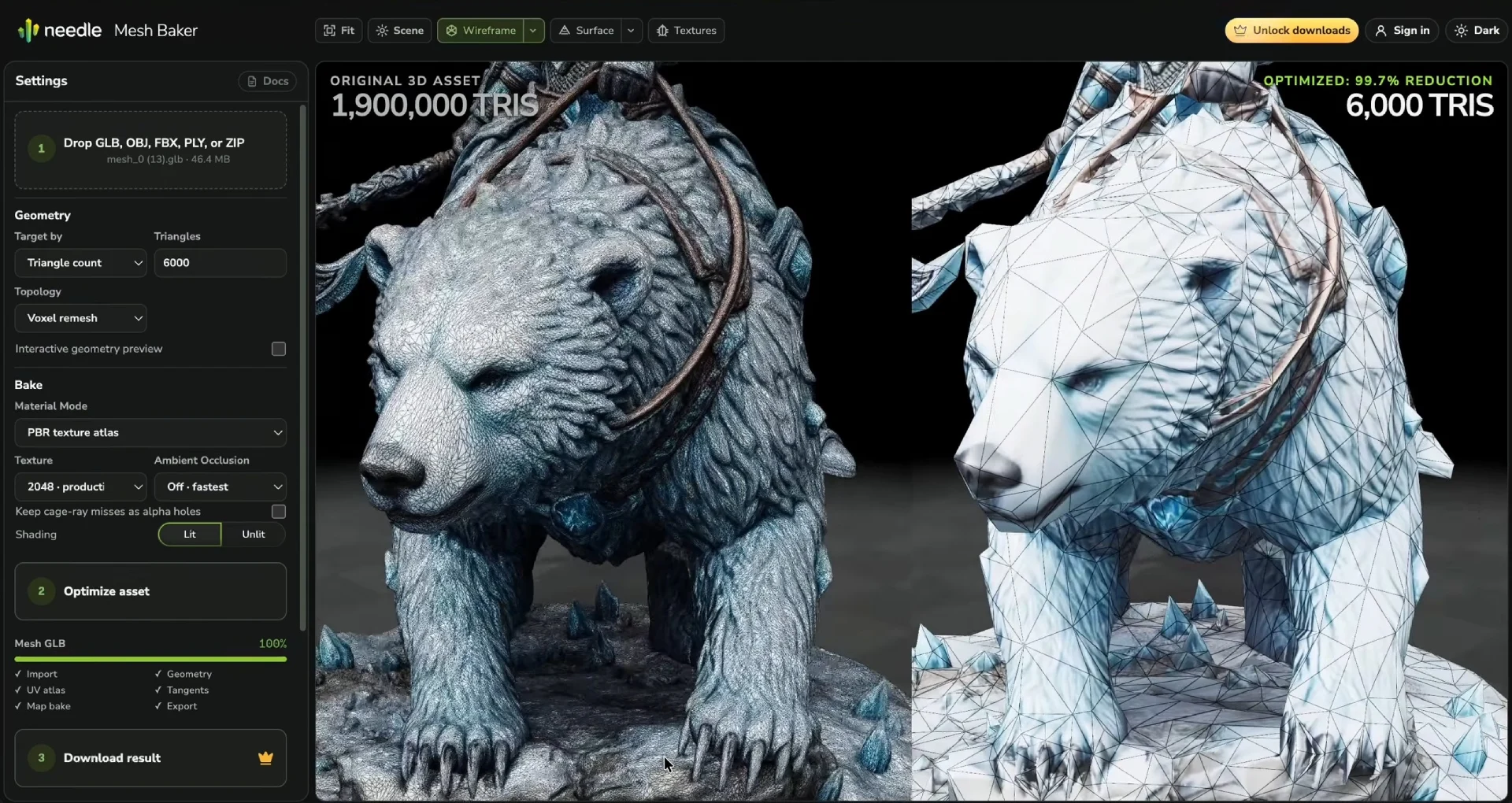Switch to Scene lighting mode
This screenshot has width=1512, height=803.
pyautogui.click(x=400, y=31)
